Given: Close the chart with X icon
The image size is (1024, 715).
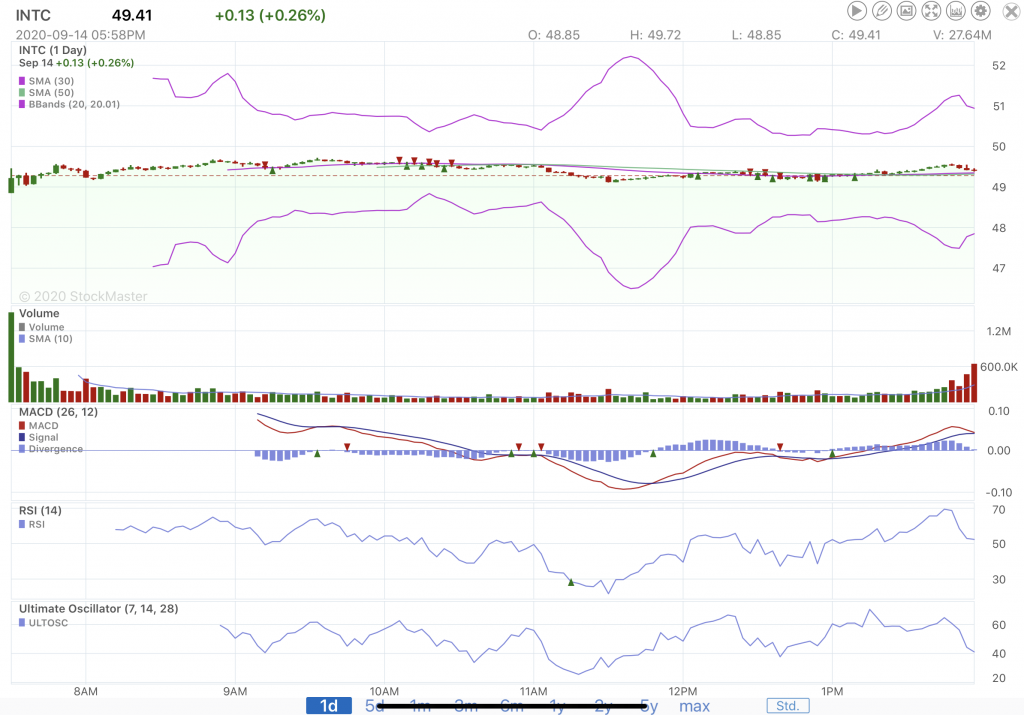Looking at the screenshot, I should tap(1006, 11).
